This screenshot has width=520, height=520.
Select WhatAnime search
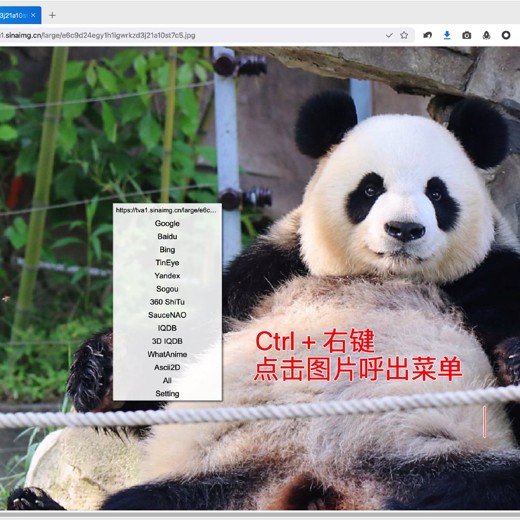[x=167, y=354]
